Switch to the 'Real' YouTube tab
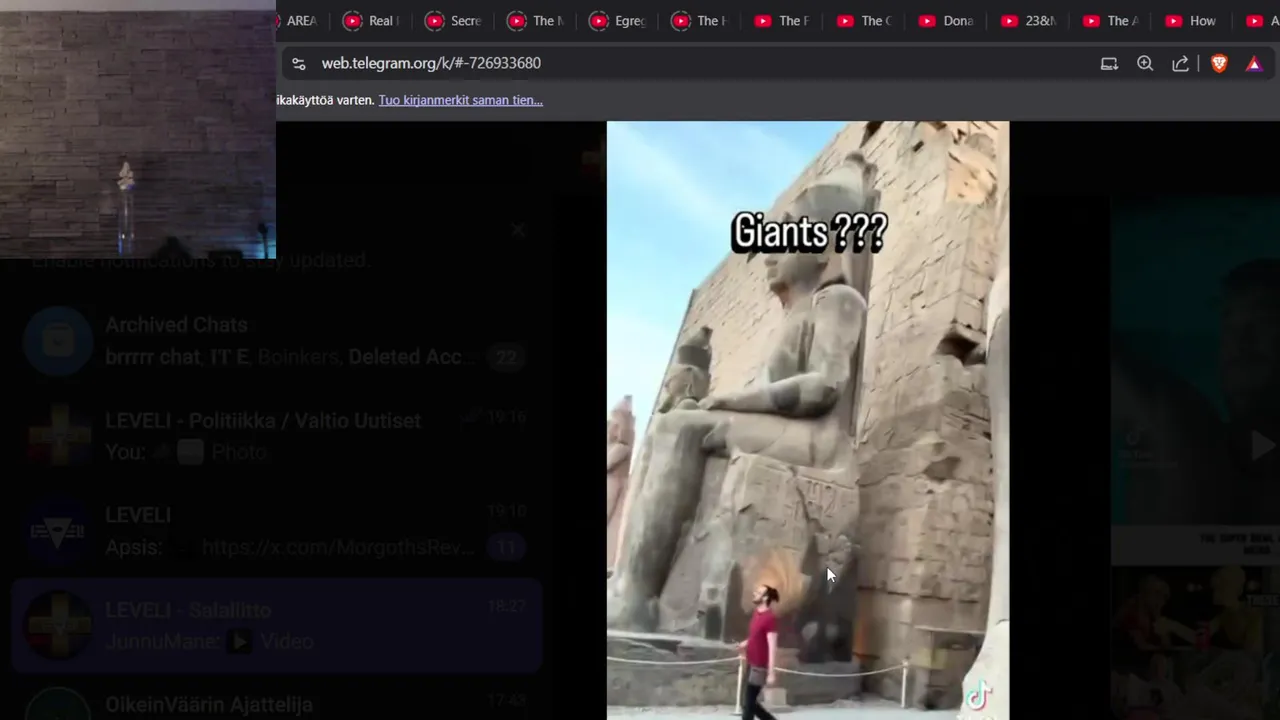The width and height of the screenshot is (1280, 720). (x=371, y=20)
